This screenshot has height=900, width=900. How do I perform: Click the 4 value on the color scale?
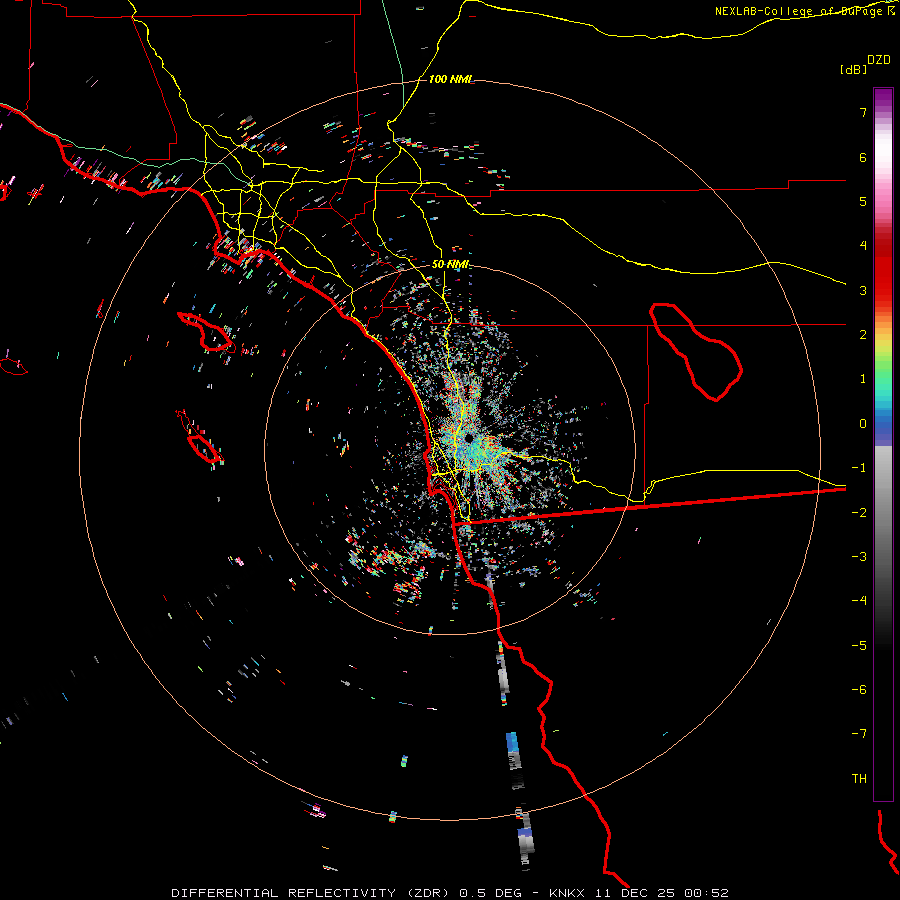863,246
